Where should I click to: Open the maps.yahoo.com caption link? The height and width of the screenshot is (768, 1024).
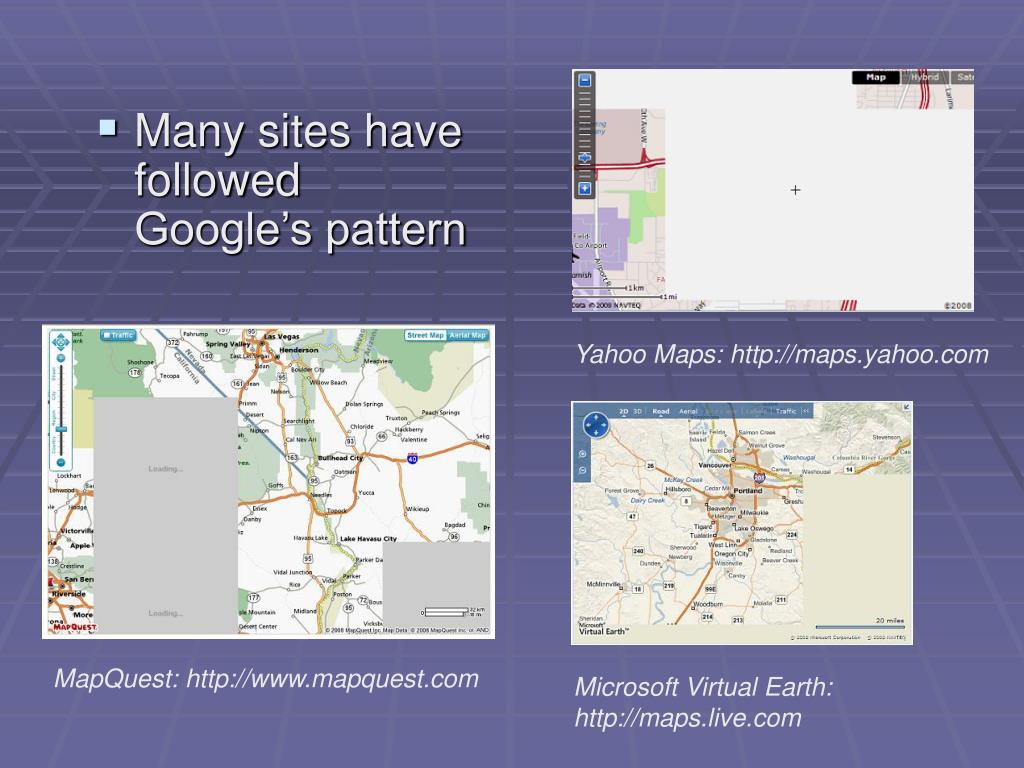859,355
